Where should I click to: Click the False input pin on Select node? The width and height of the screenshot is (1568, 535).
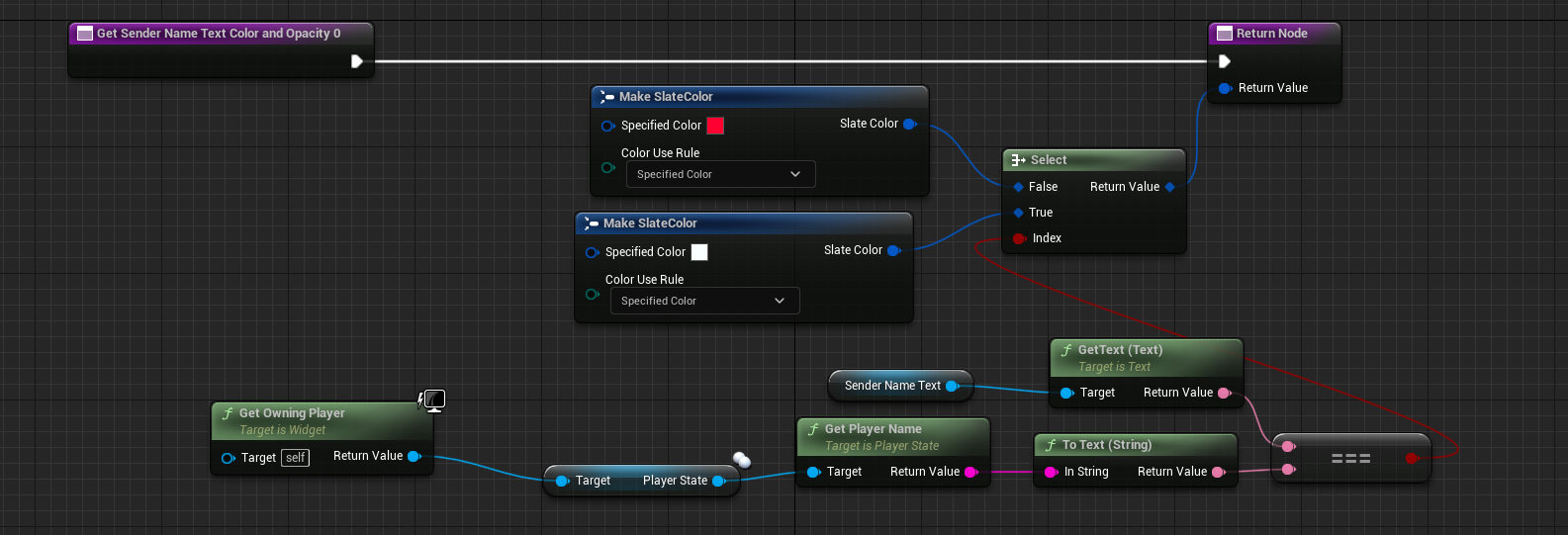[x=1019, y=187]
